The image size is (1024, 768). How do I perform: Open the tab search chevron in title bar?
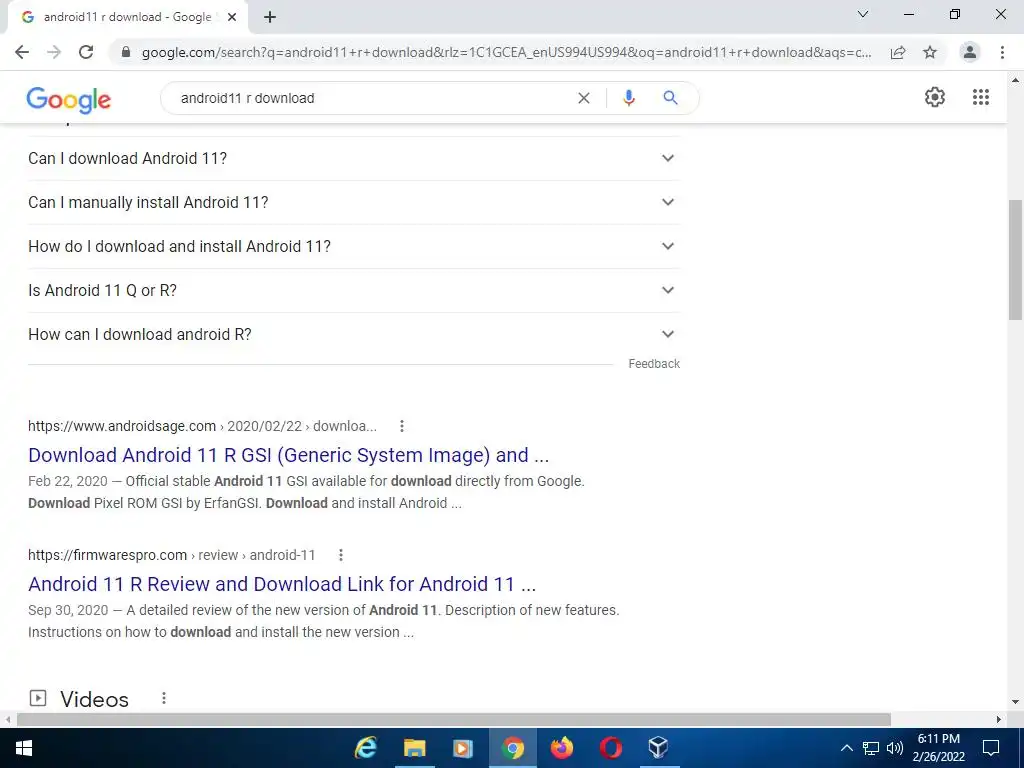point(863,14)
